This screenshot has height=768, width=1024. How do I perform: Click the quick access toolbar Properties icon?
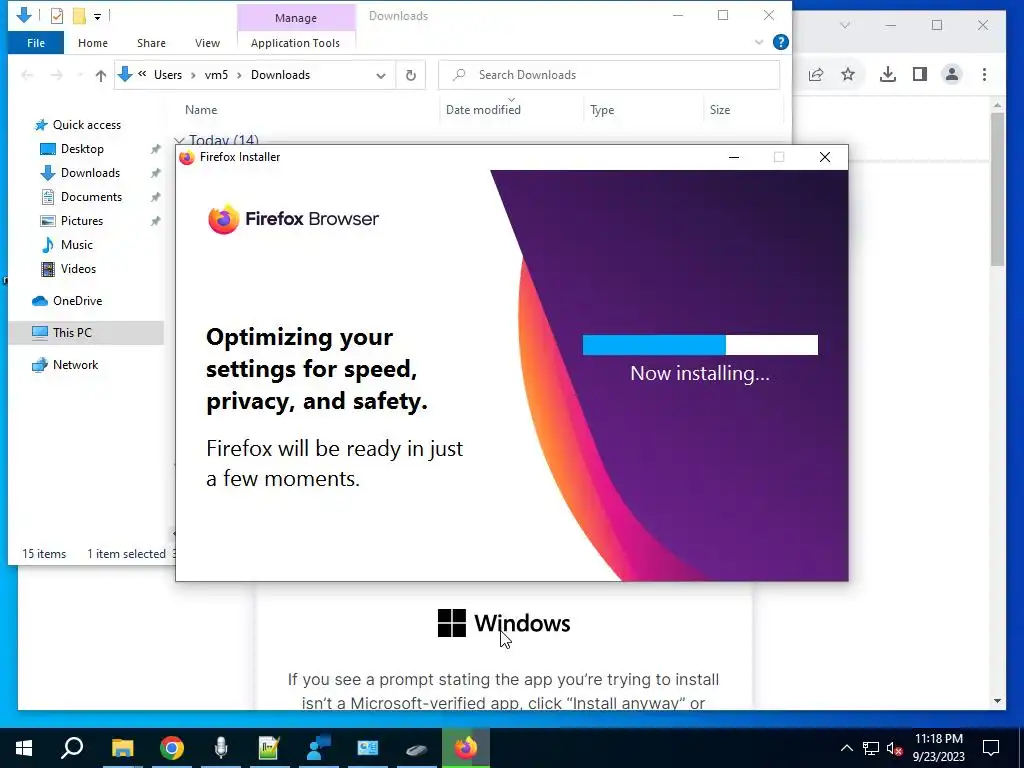coord(57,16)
